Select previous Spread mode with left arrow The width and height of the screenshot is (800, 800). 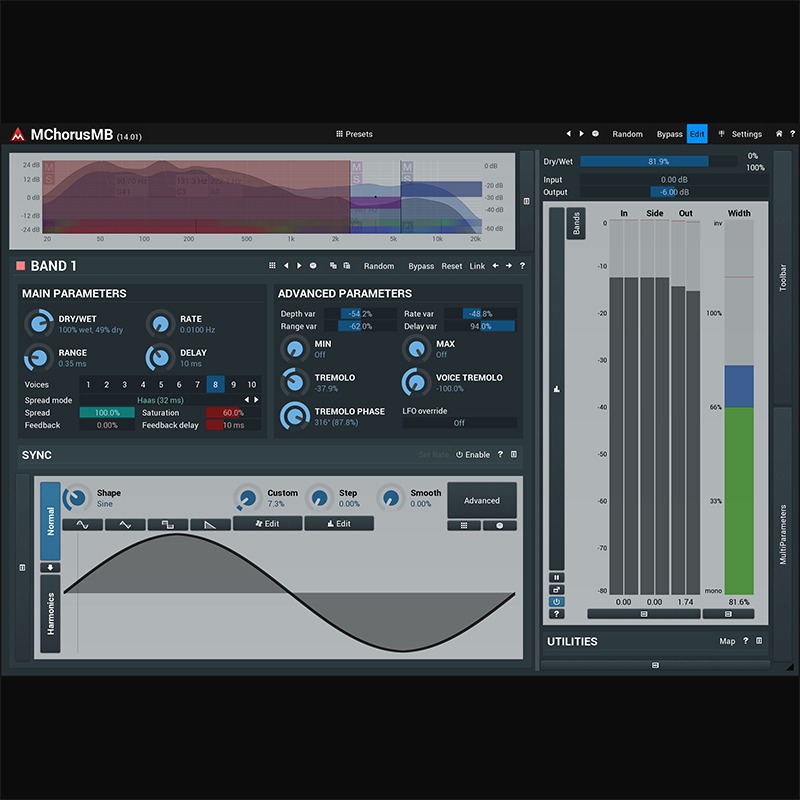247,400
